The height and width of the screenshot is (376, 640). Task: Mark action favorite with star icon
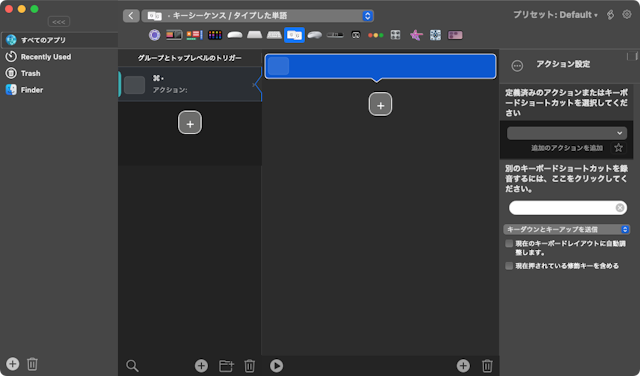point(618,148)
